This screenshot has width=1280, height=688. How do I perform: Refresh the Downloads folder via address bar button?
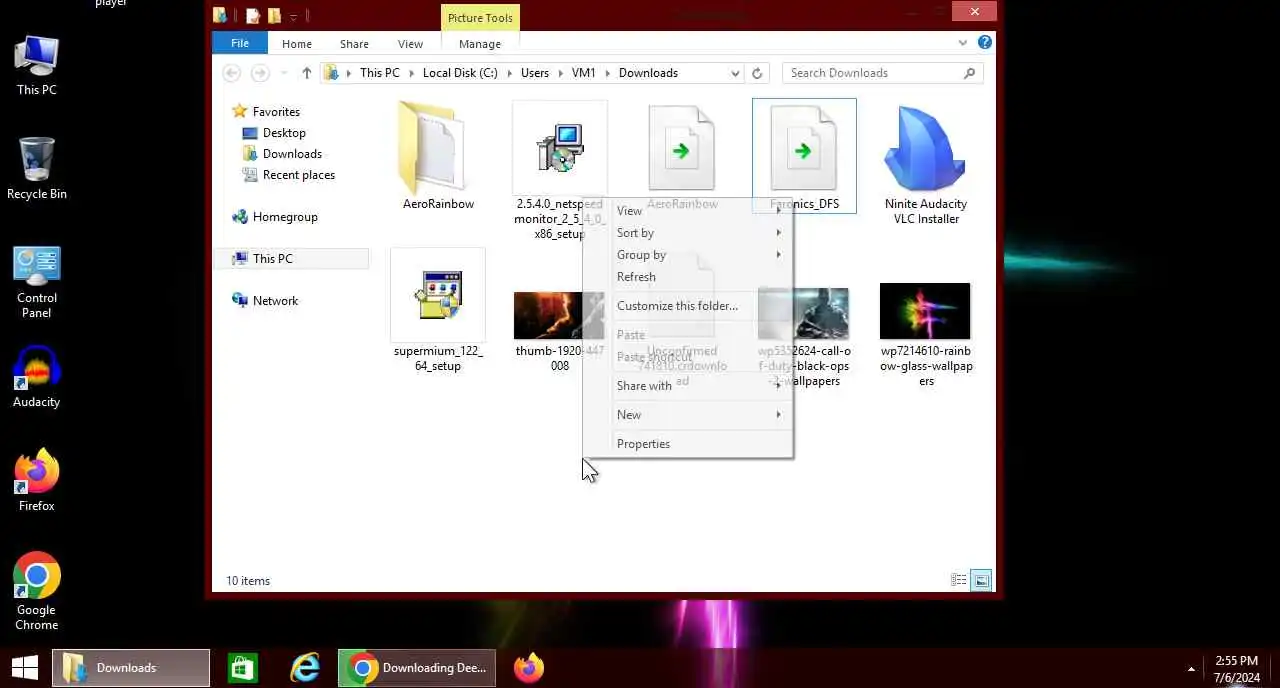point(757,73)
